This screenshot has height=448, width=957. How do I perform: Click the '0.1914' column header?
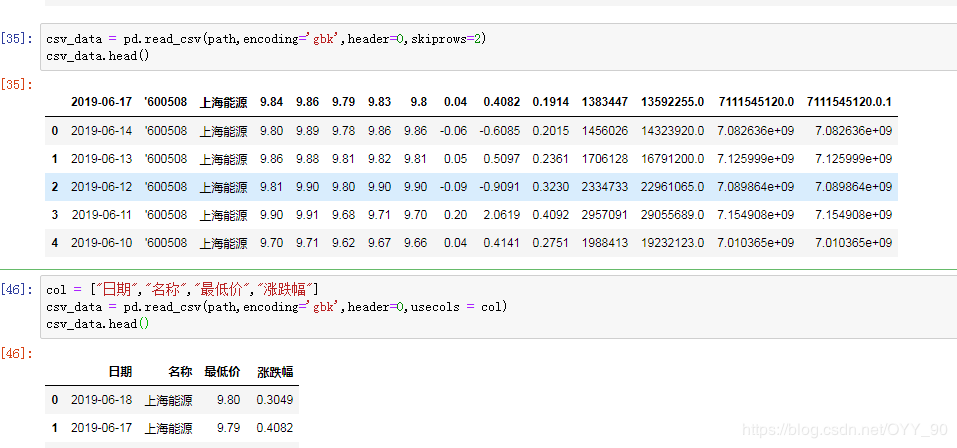coord(551,102)
